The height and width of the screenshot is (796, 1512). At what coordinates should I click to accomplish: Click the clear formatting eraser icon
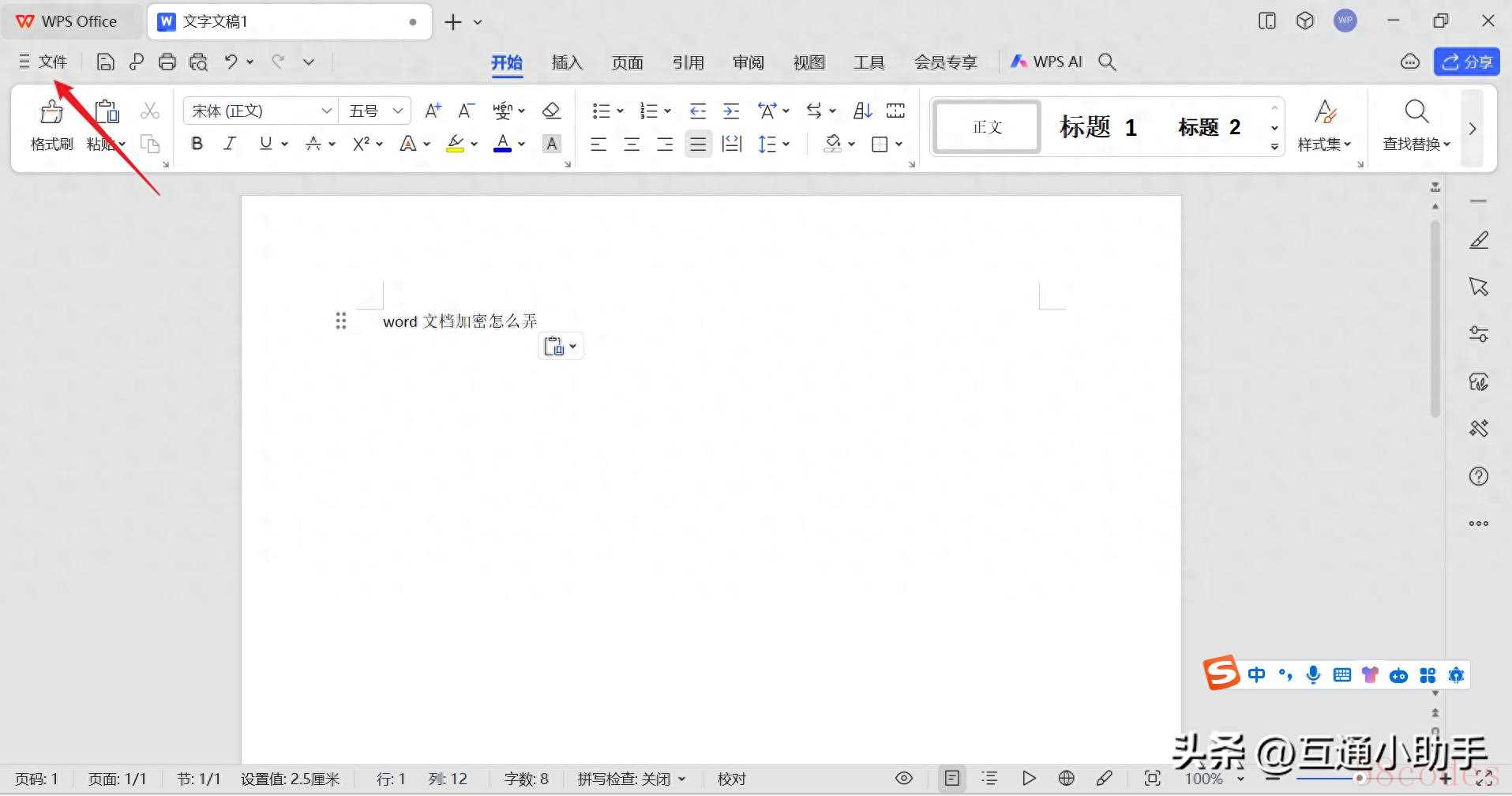click(551, 111)
